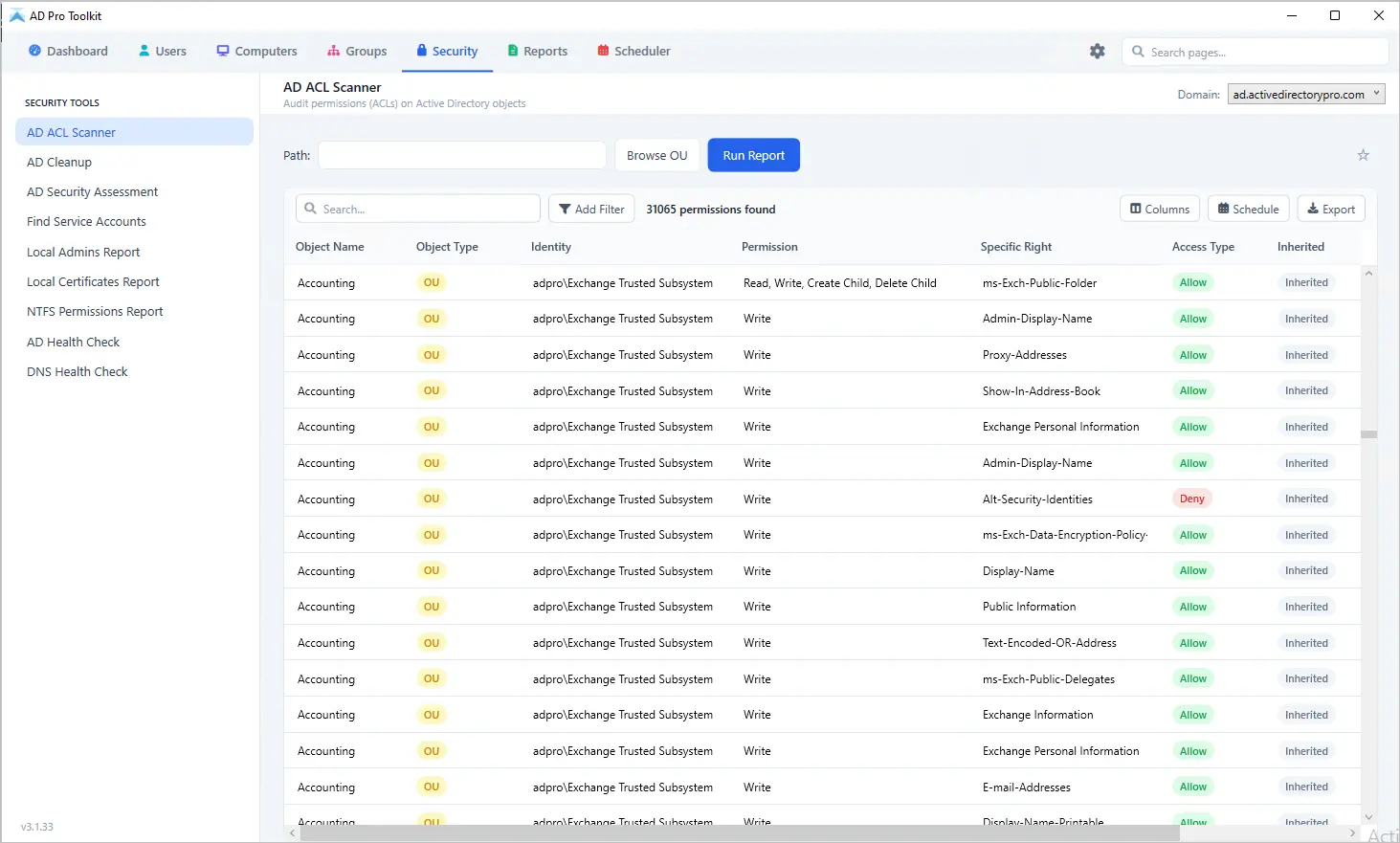The image size is (1400, 843).
Task: Open AD Security Assessment
Action: coord(92,191)
